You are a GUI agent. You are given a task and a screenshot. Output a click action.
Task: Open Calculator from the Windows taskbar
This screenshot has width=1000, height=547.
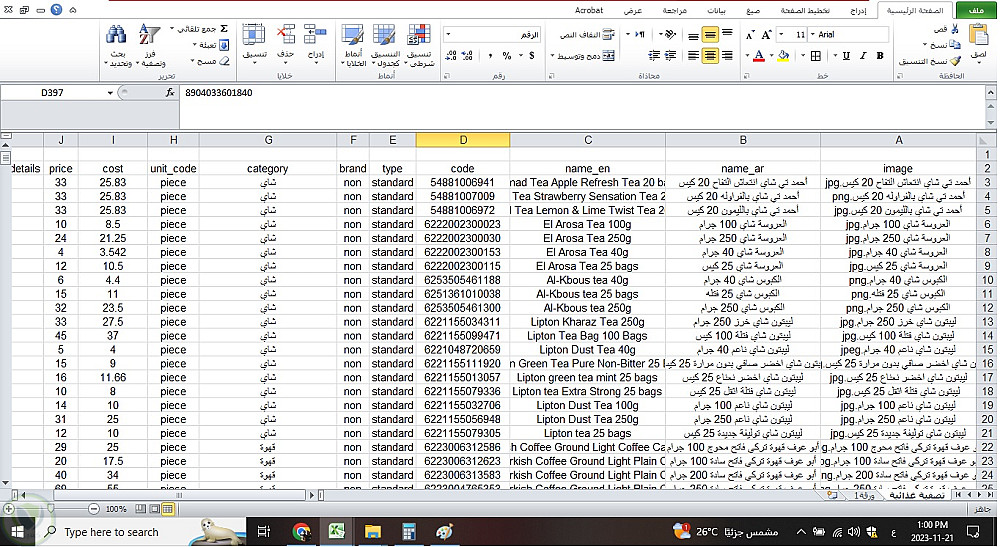(409, 531)
